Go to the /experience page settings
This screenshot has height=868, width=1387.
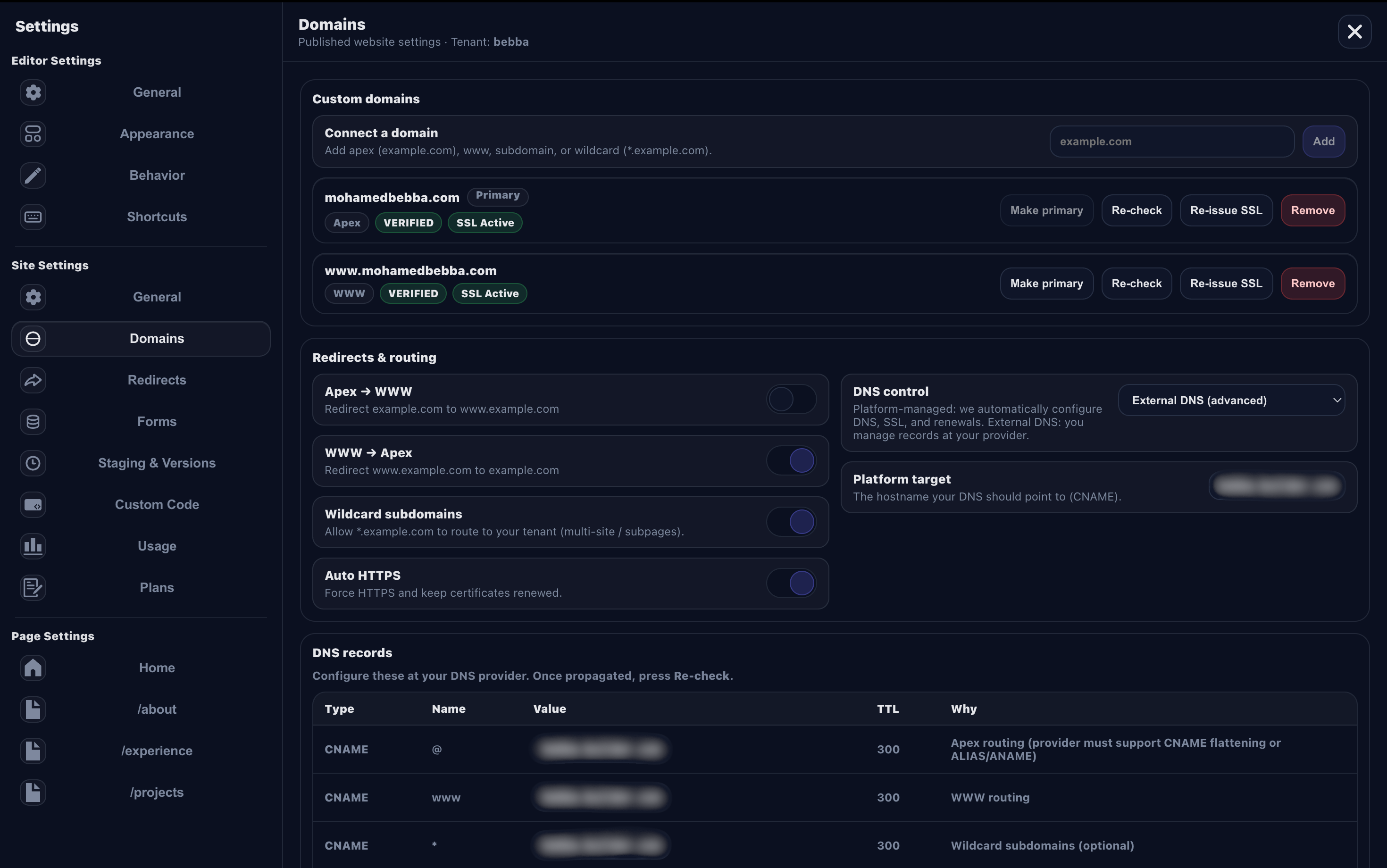(157, 751)
